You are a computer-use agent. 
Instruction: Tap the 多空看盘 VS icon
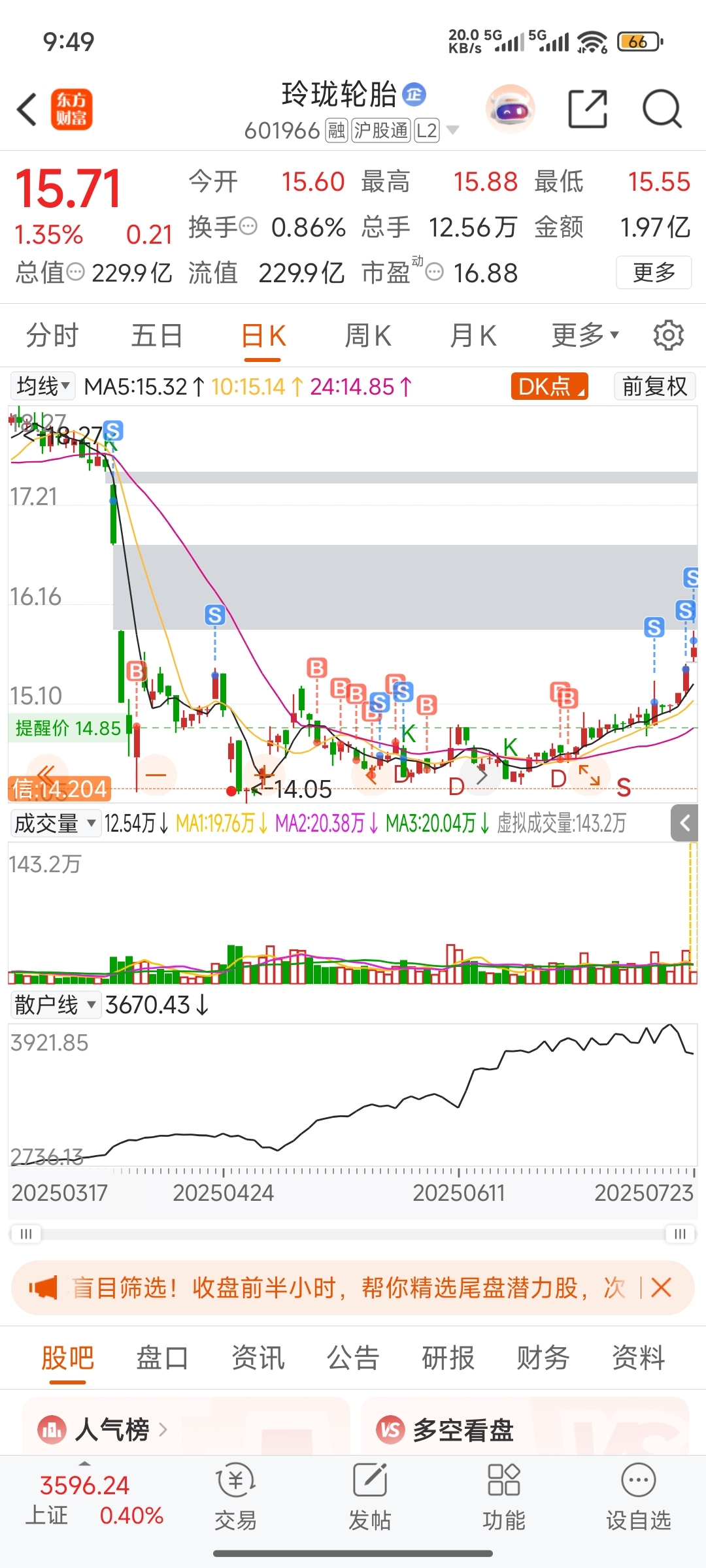(390, 1429)
